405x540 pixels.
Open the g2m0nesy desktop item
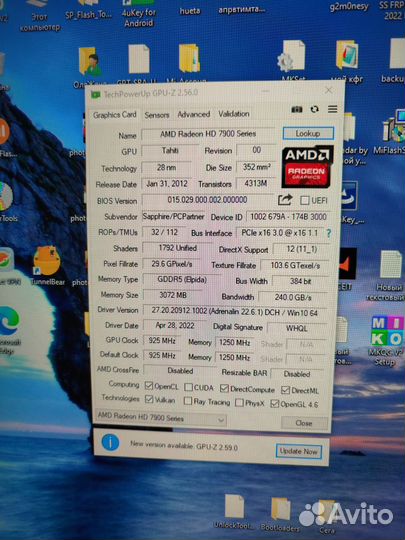[349, 7]
